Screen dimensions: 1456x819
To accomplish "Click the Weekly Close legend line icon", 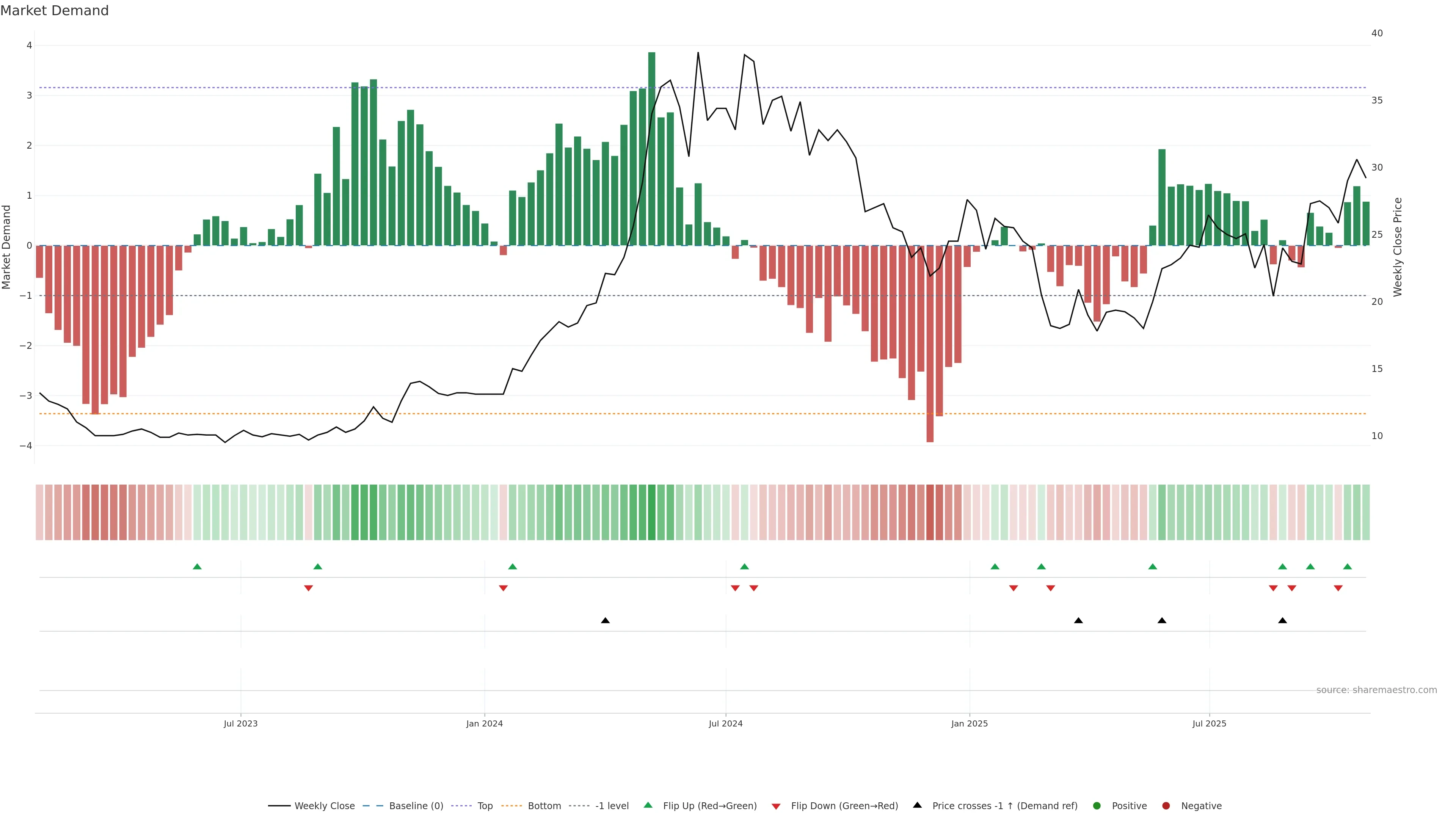I will point(279,806).
